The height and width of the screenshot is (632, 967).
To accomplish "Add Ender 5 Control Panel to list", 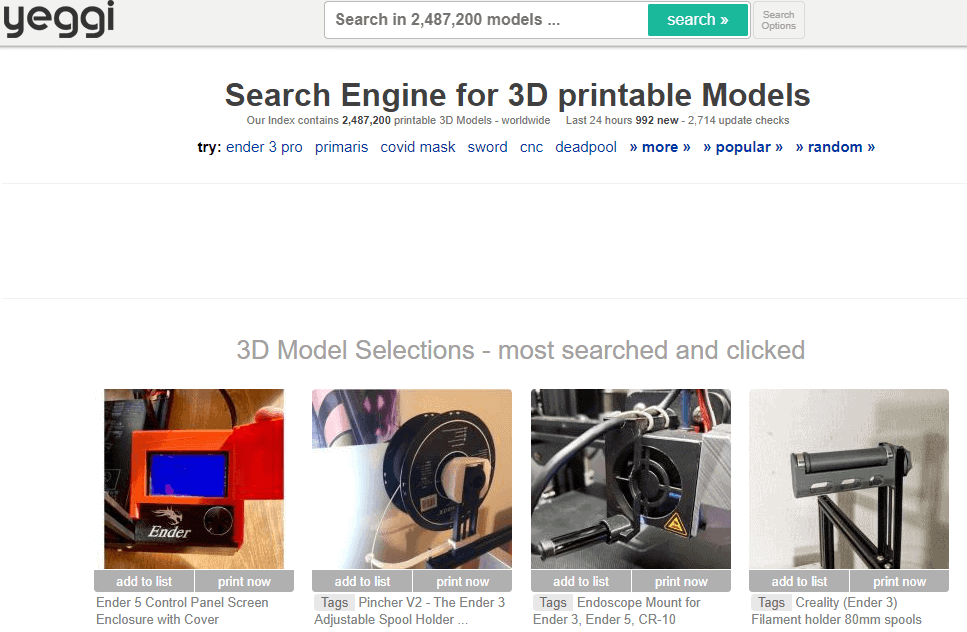I will click(144, 581).
